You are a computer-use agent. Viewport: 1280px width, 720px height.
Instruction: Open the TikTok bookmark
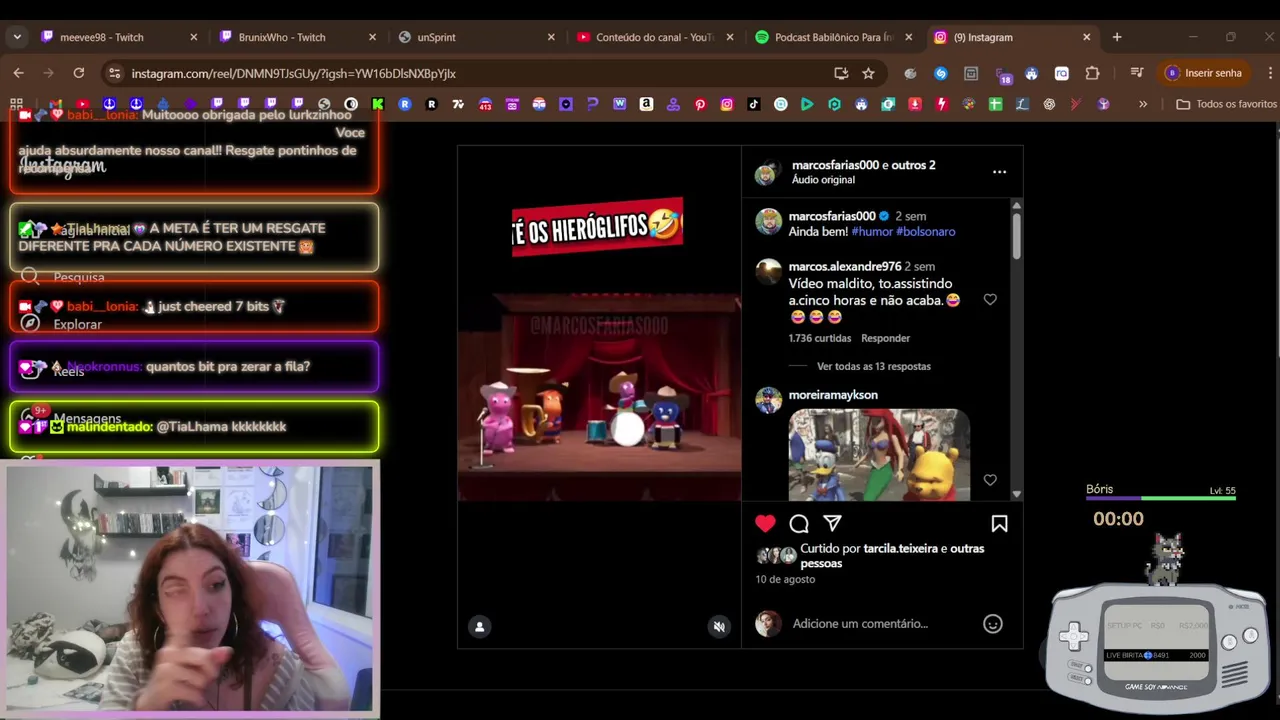tap(753, 104)
